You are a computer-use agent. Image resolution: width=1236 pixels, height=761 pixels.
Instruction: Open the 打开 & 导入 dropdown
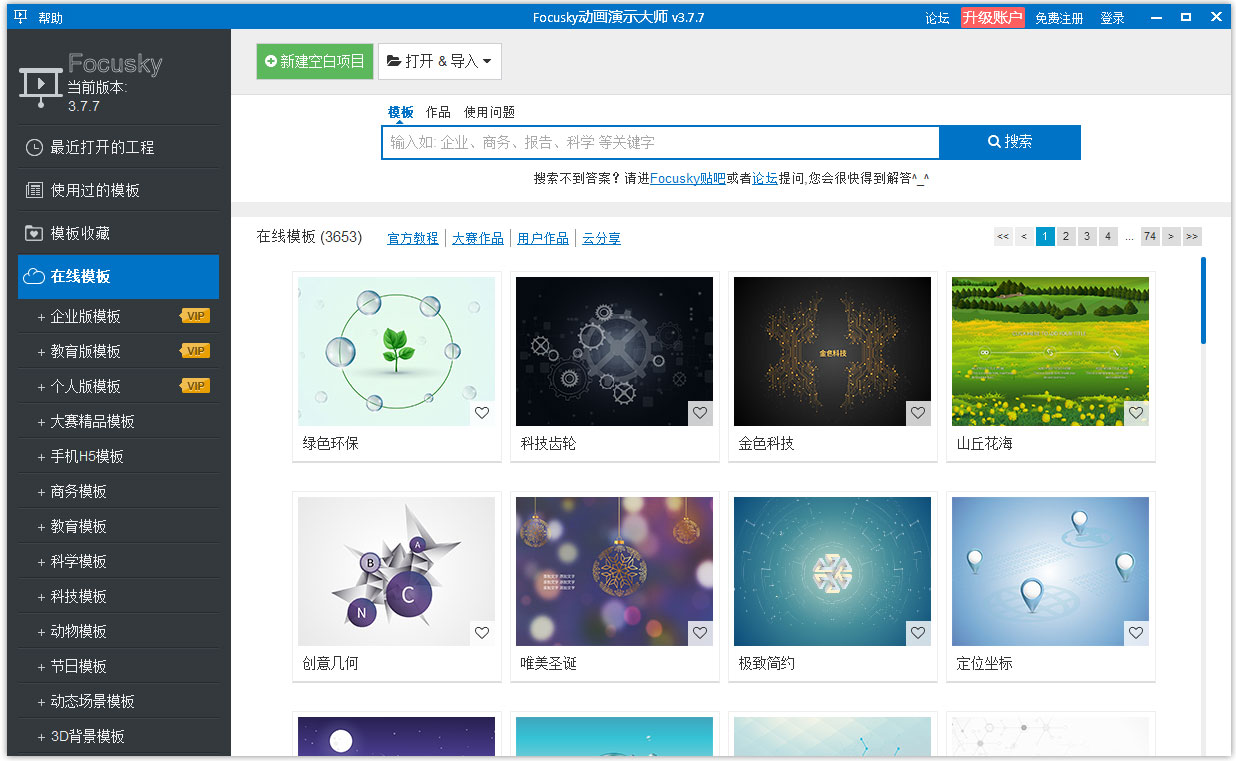(x=440, y=61)
